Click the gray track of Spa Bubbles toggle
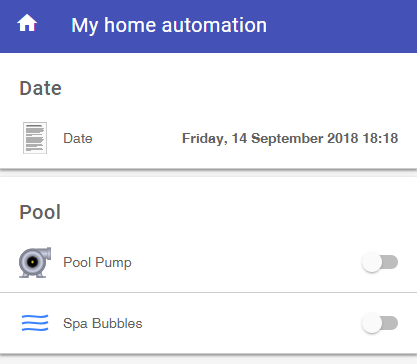Viewport: 417px width, 364px height. click(x=389, y=323)
